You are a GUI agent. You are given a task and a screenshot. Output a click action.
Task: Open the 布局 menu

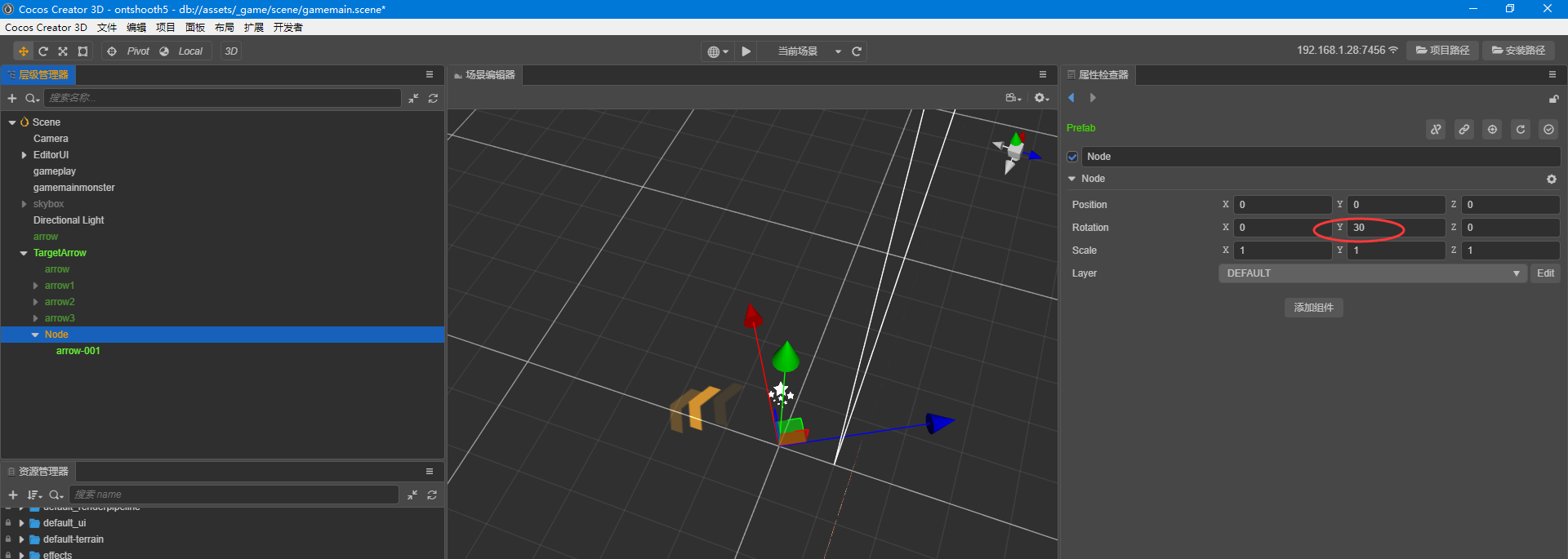click(225, 28)
